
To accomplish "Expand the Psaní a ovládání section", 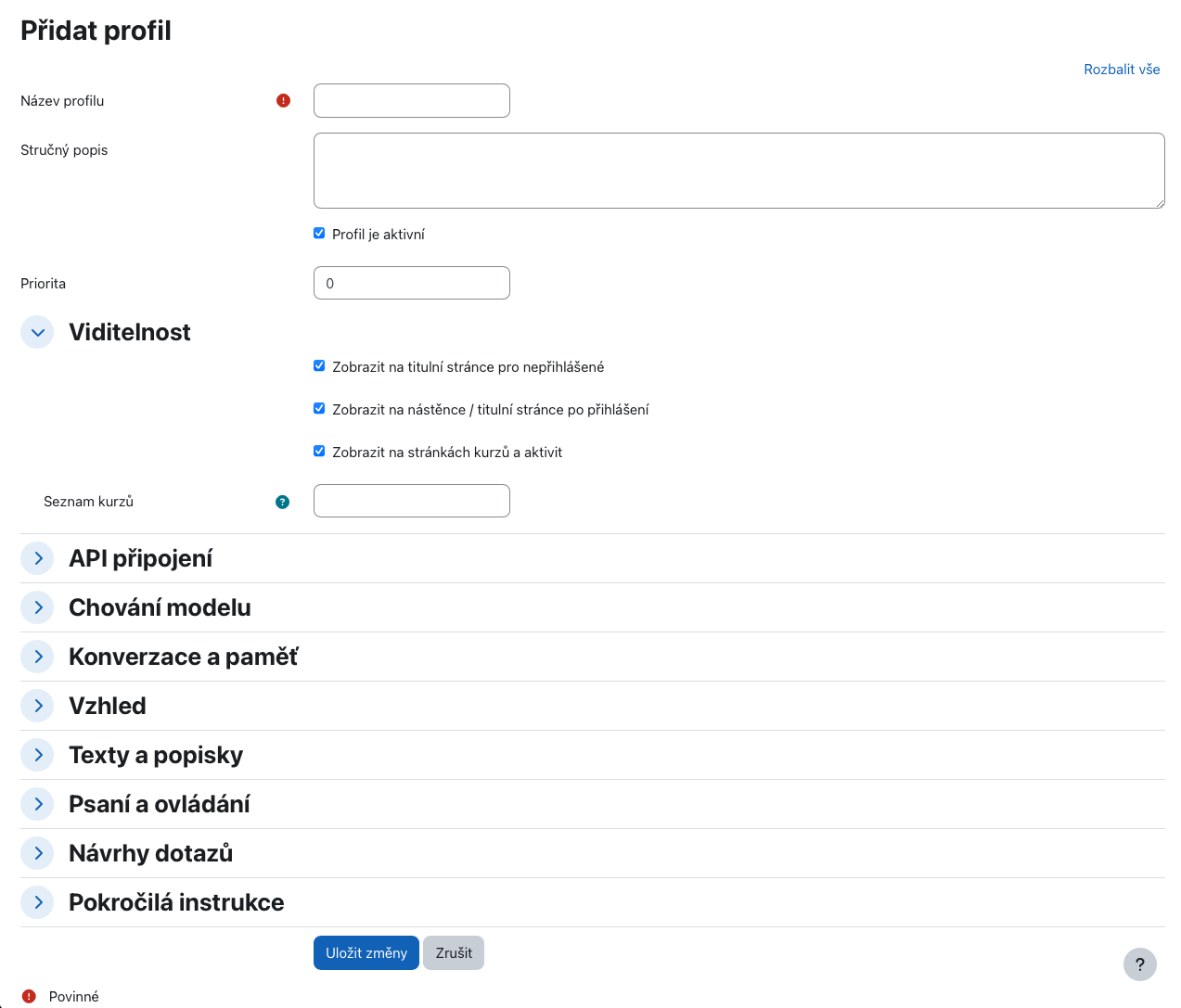I will [x=38, y=804].
